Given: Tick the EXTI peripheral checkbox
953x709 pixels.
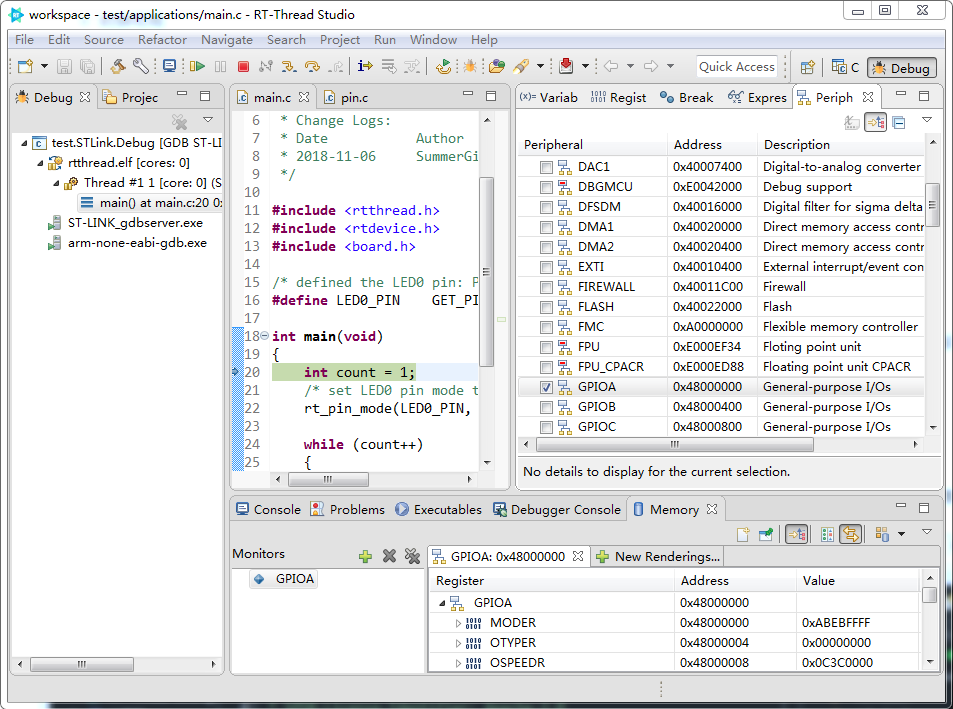Looking at the screenshot, I should (546, 267).
